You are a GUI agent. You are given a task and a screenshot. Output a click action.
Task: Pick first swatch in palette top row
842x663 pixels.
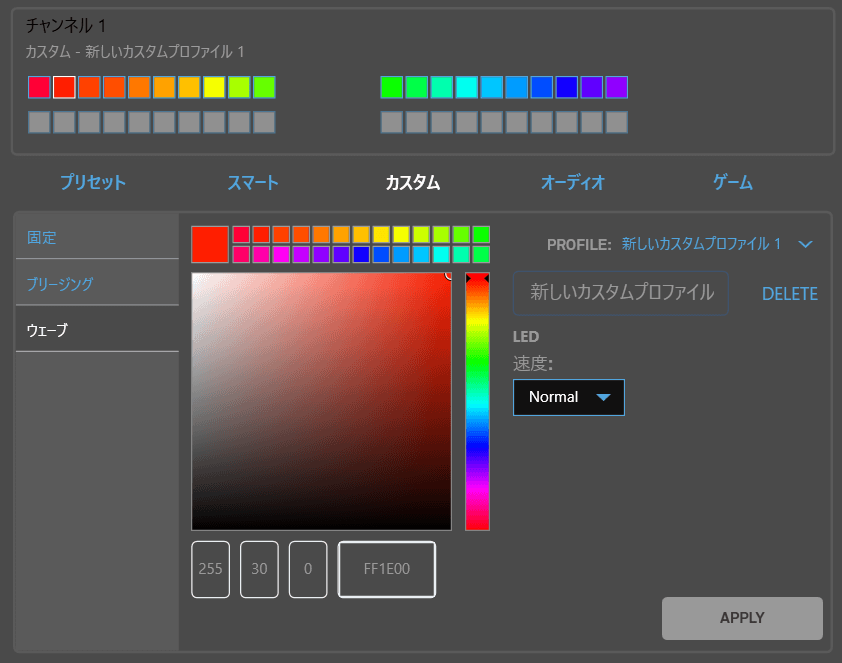pos(241,235)
